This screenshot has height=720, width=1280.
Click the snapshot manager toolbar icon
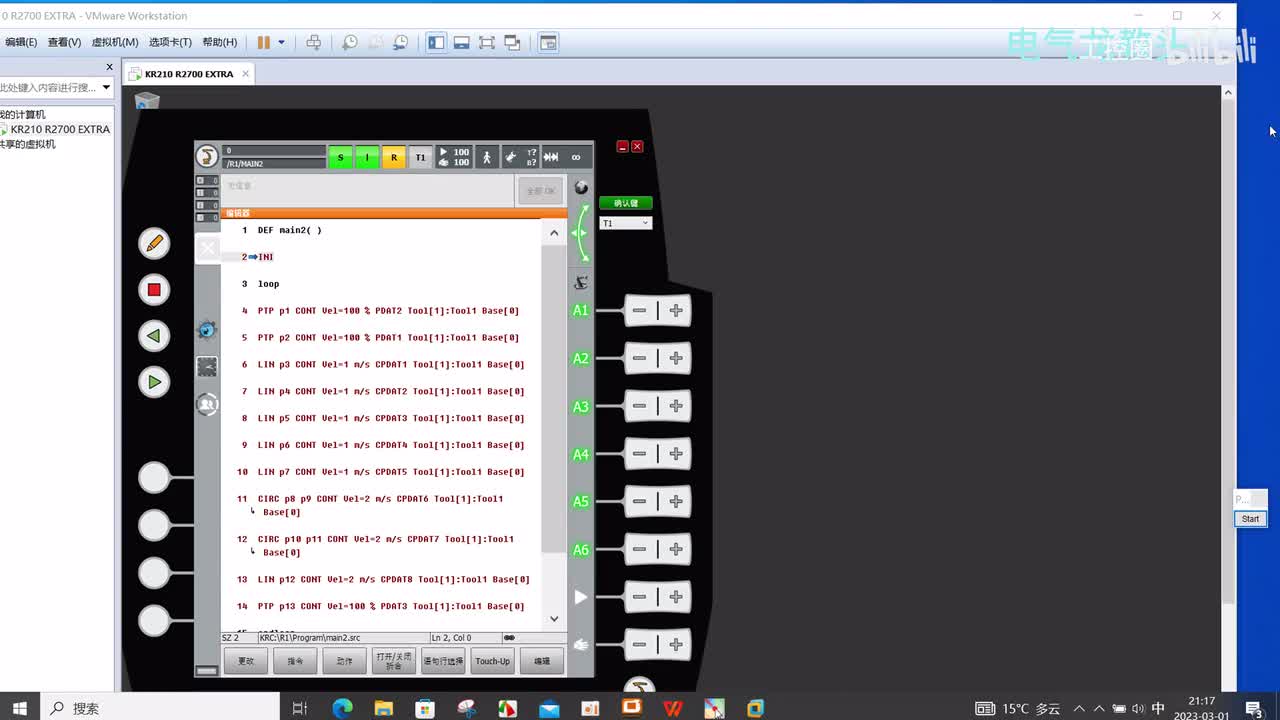click(x=400, y=42)
